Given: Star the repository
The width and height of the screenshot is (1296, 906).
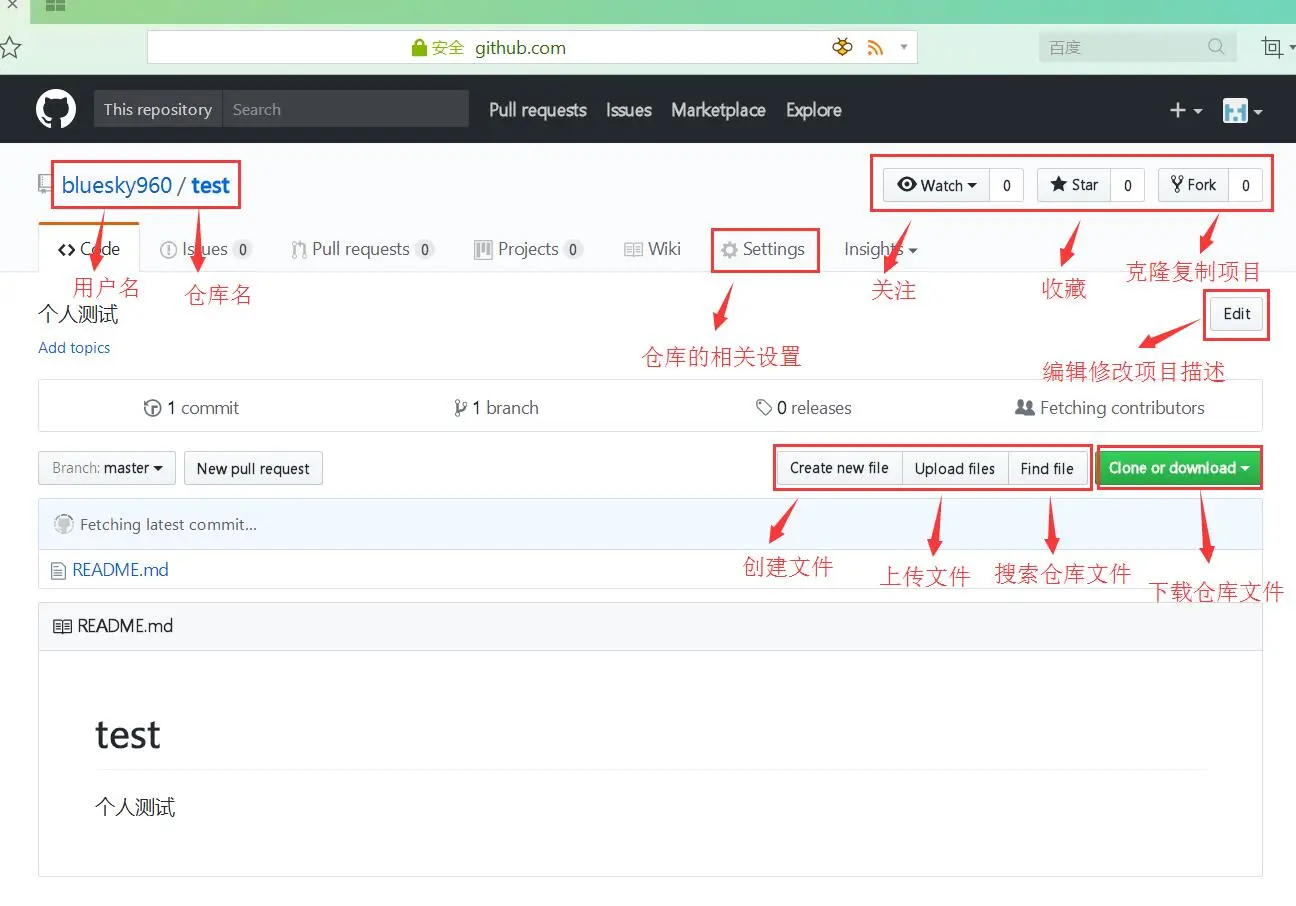Looking at the screenshot, I should point(1074,185).
